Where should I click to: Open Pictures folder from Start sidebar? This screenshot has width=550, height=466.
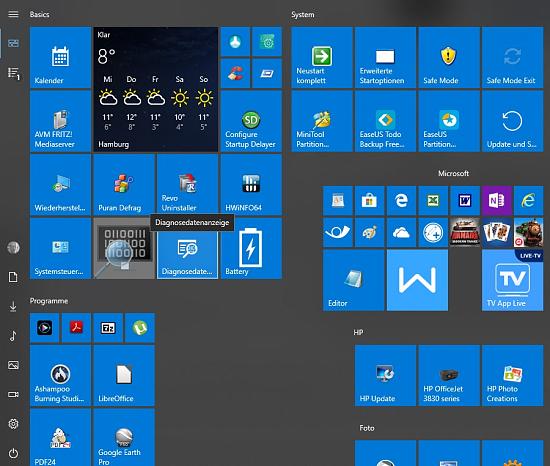click(x=13, y=365)
